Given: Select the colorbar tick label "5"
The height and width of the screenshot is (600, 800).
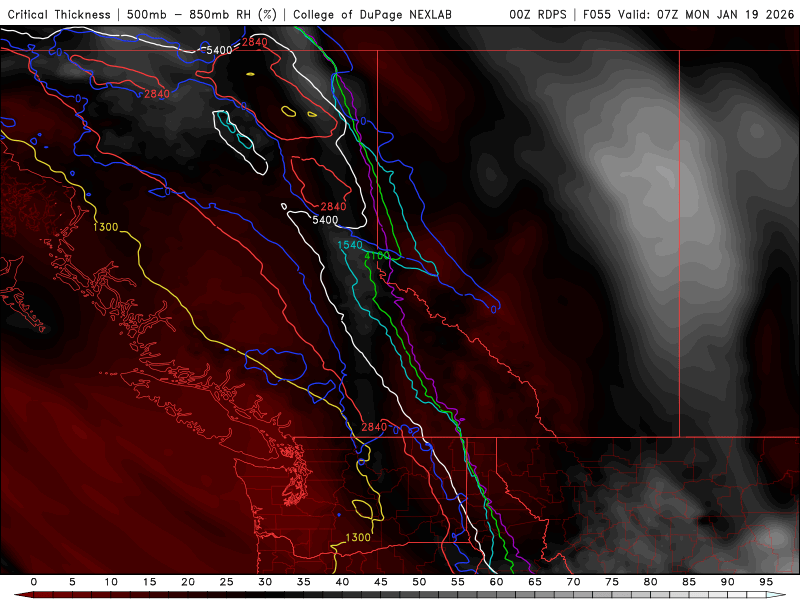Looking at the screenshot, I should click(72, 582).
